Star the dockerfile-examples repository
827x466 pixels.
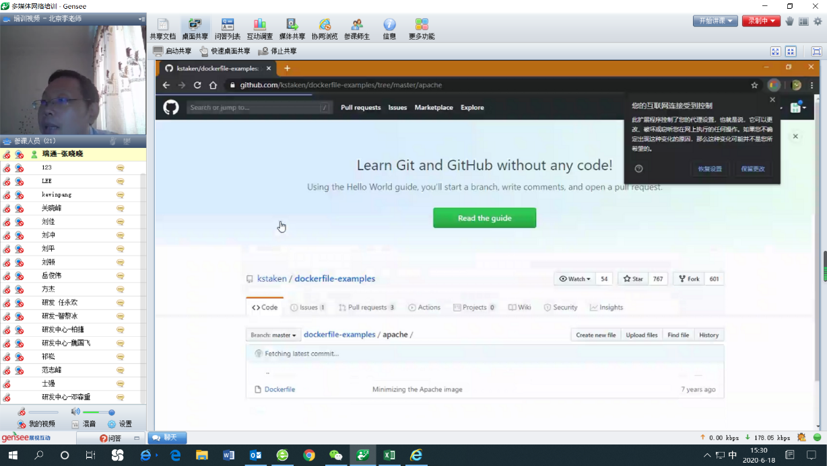[633, 279]
